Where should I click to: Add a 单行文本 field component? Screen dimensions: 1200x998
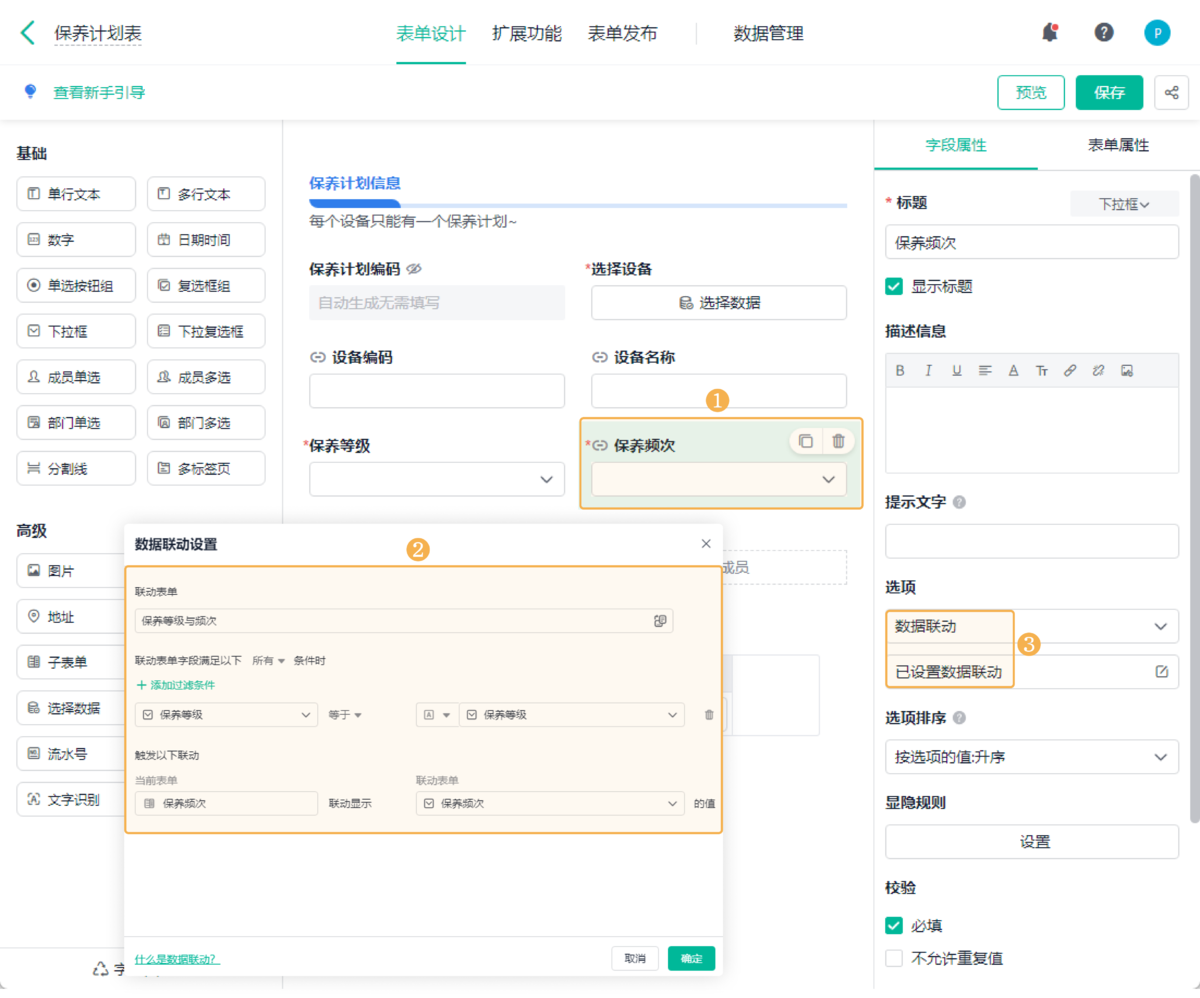tap(76, 194)
